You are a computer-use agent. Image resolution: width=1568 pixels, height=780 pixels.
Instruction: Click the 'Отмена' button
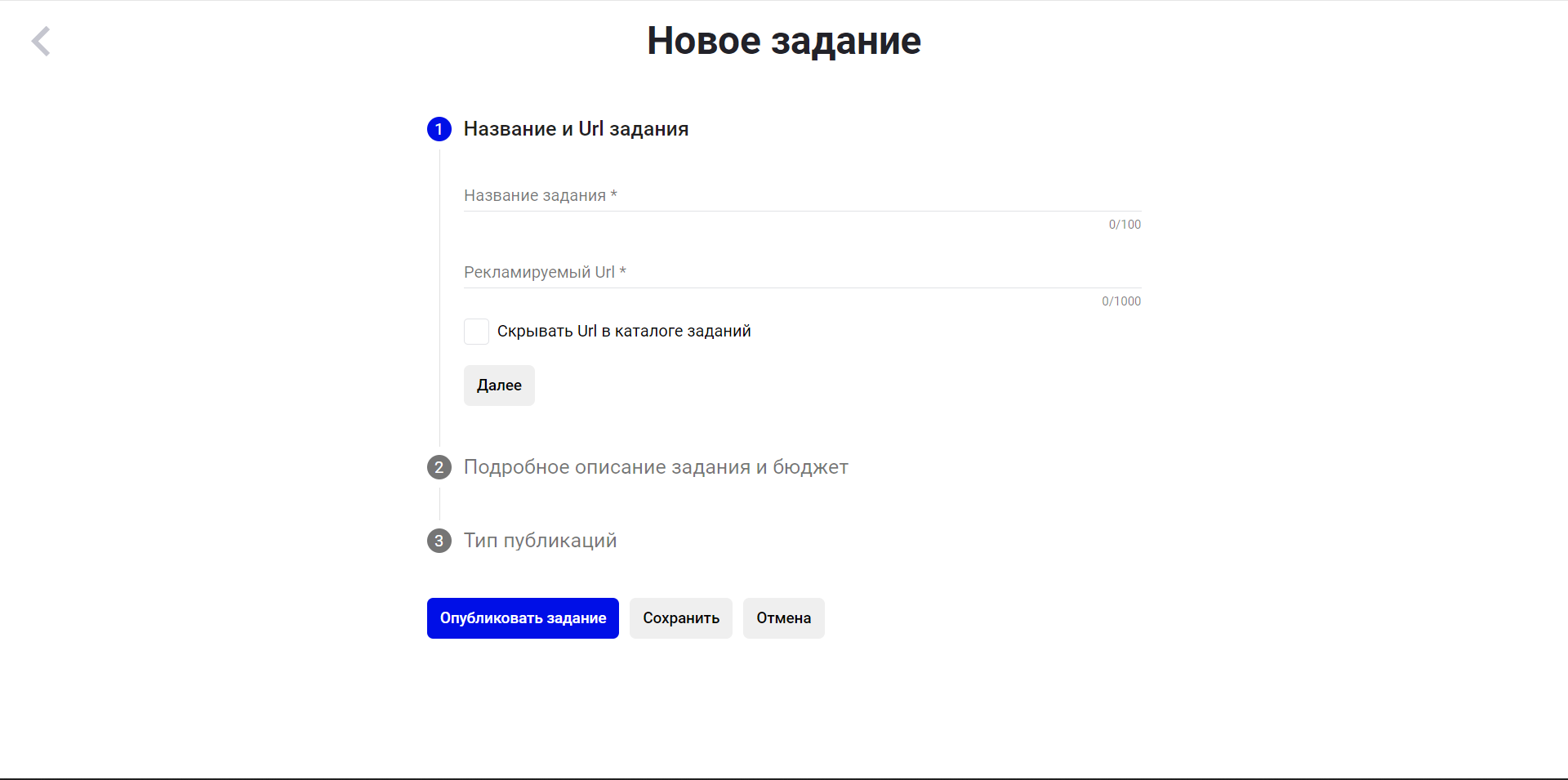pyautogui.click(x=784, y=618)
